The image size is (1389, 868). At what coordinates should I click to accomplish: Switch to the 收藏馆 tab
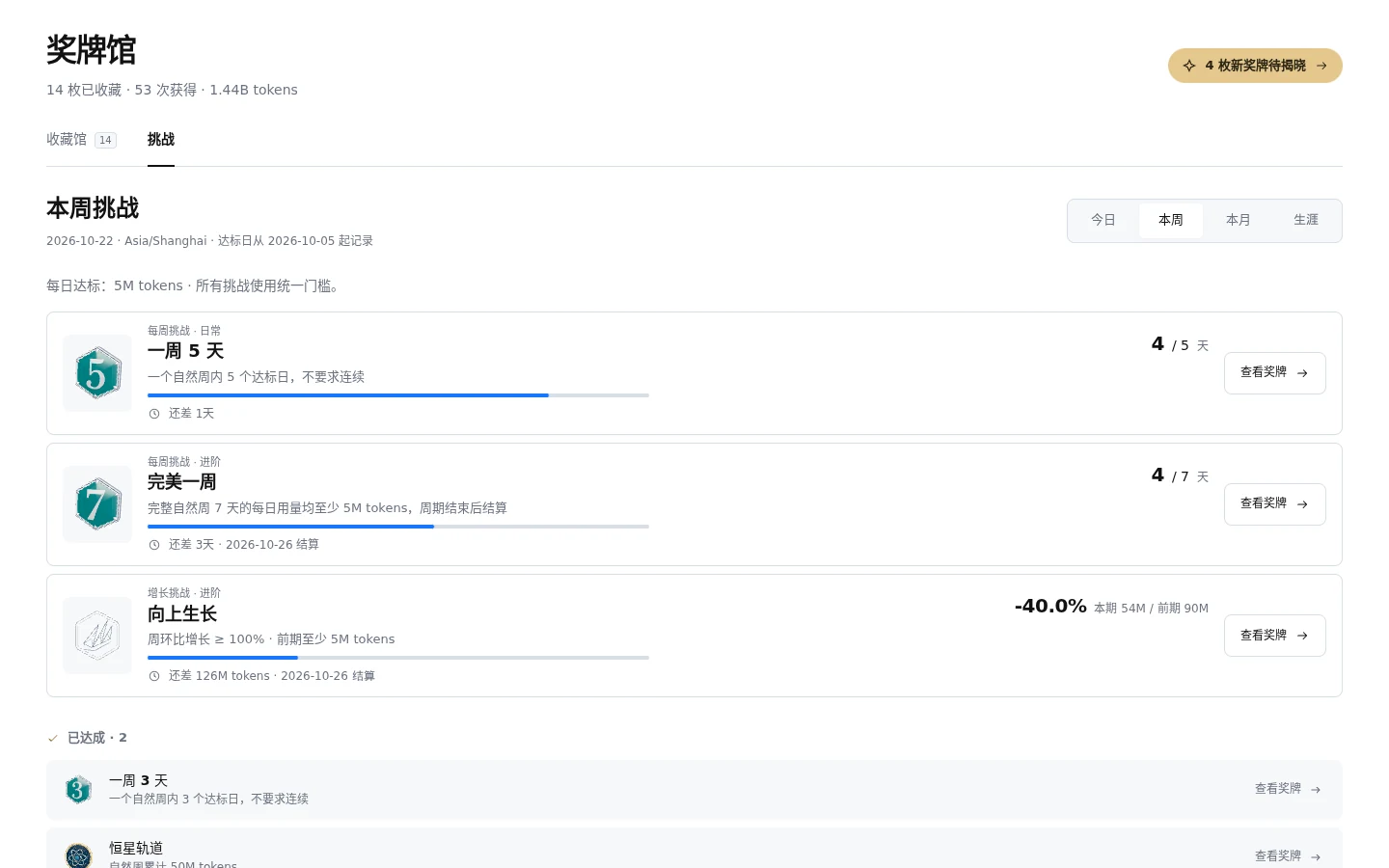point(81,140)
